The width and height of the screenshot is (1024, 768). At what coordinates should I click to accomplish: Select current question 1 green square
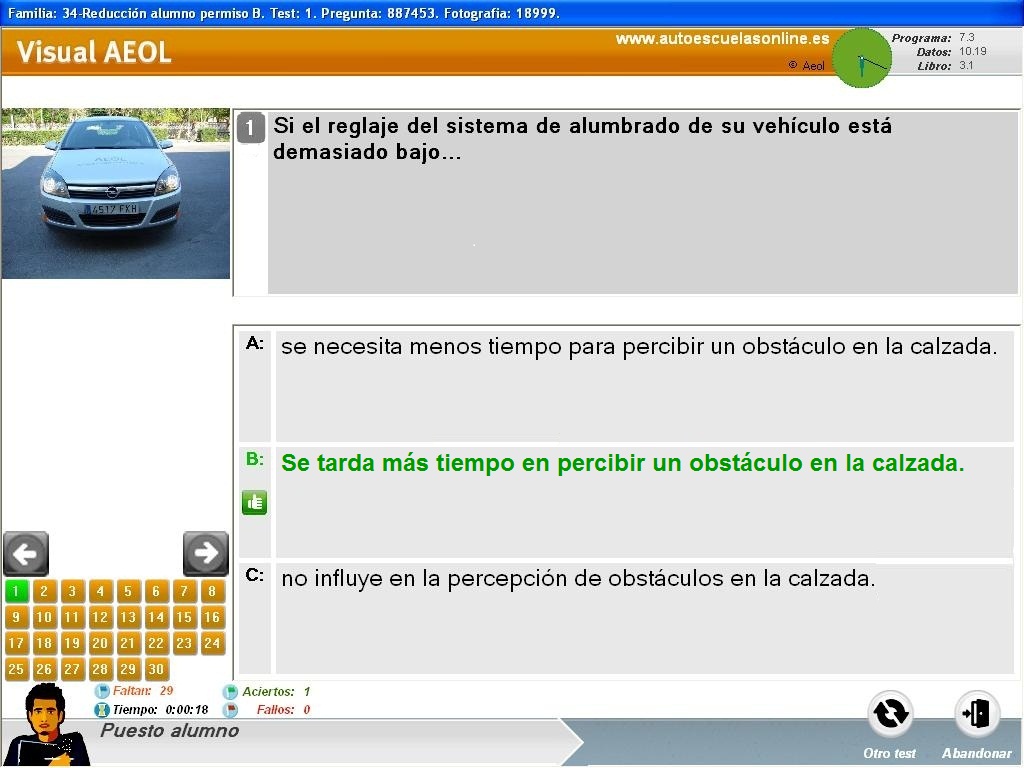click(16, 591)
